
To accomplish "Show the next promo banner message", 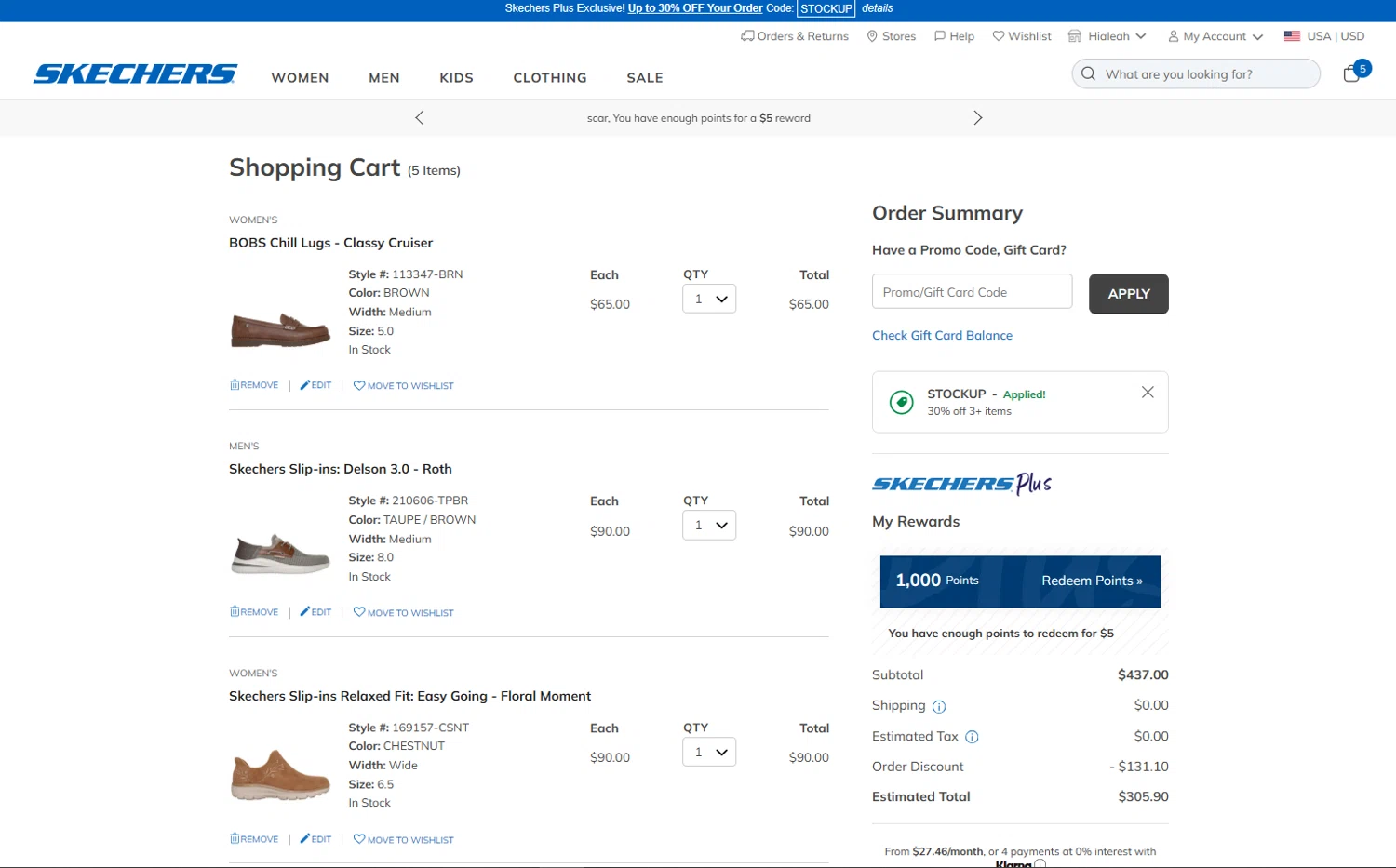I will click(977, 118).
